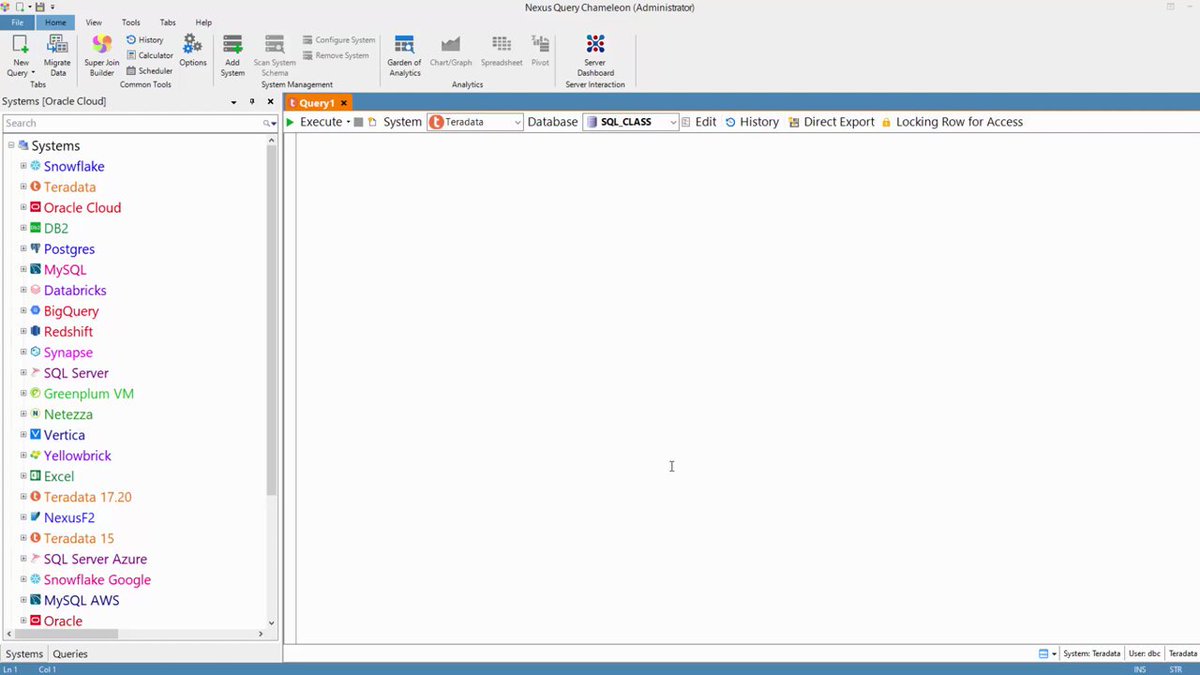Click Add System icon

pos(233,44)
